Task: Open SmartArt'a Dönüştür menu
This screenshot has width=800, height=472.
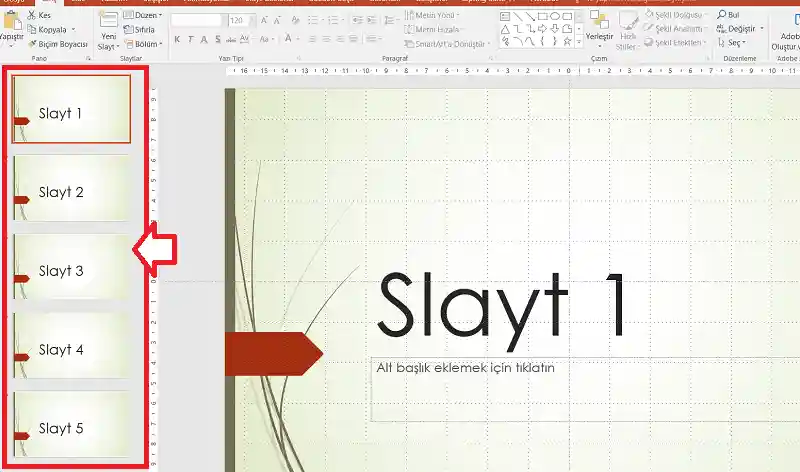Action: [447, 44]
